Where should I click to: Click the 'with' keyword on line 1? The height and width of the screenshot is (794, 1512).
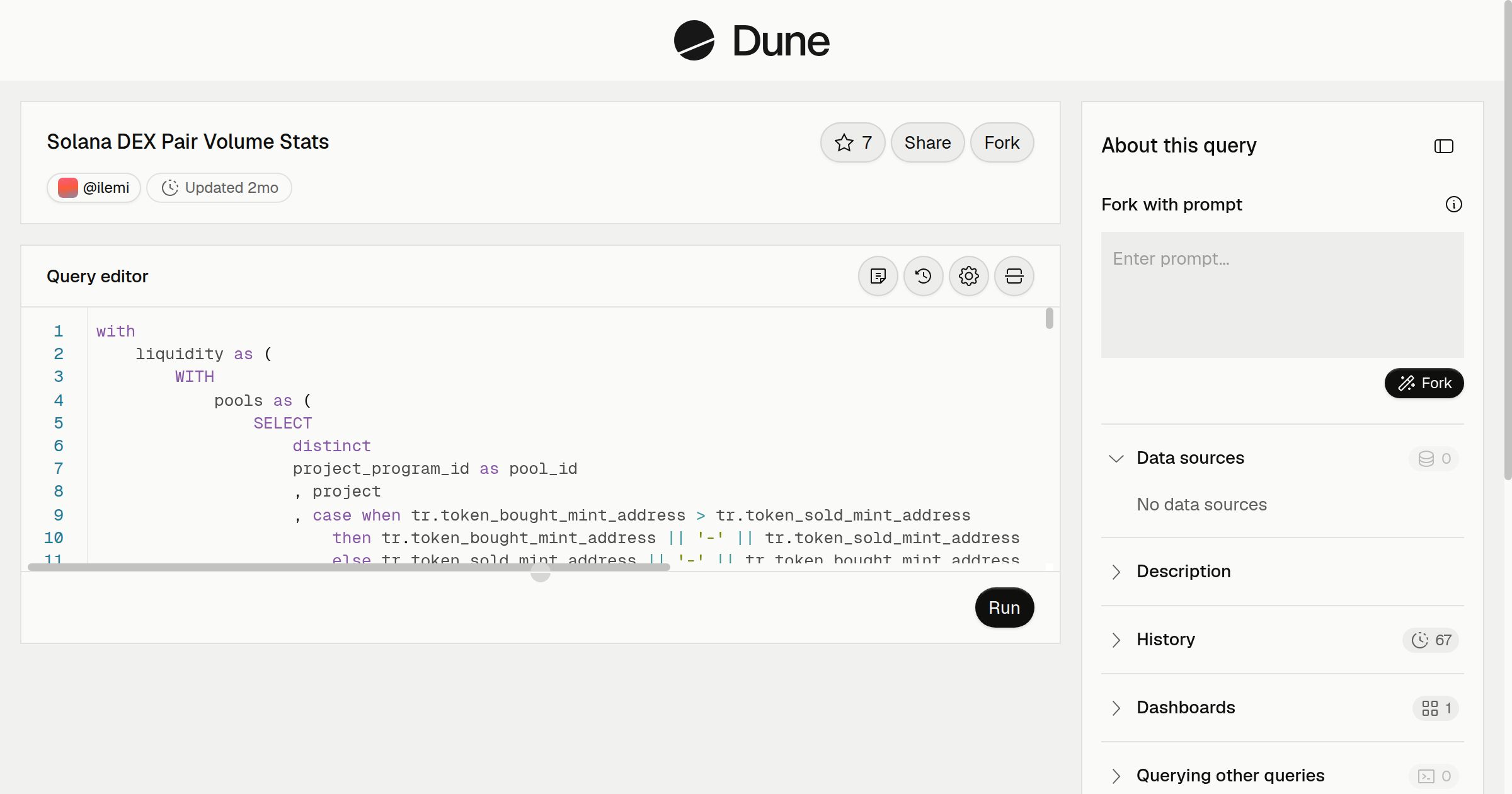[115, 331]
